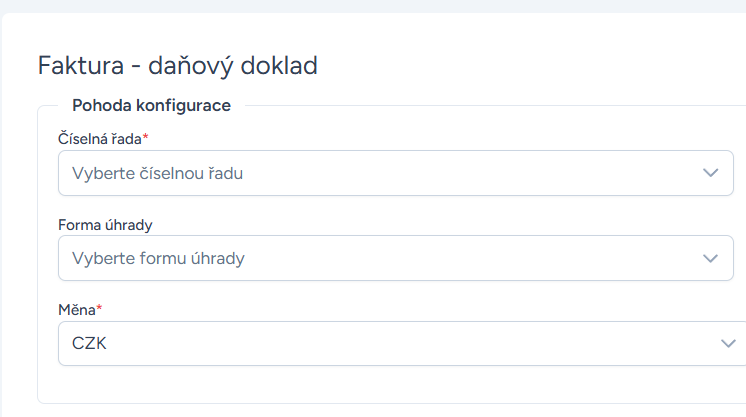Image resolution: width=746 pixels, height=417 pixels.
Task: Click the word 'doklad' in the heading
Action: (x=279, y=65)
